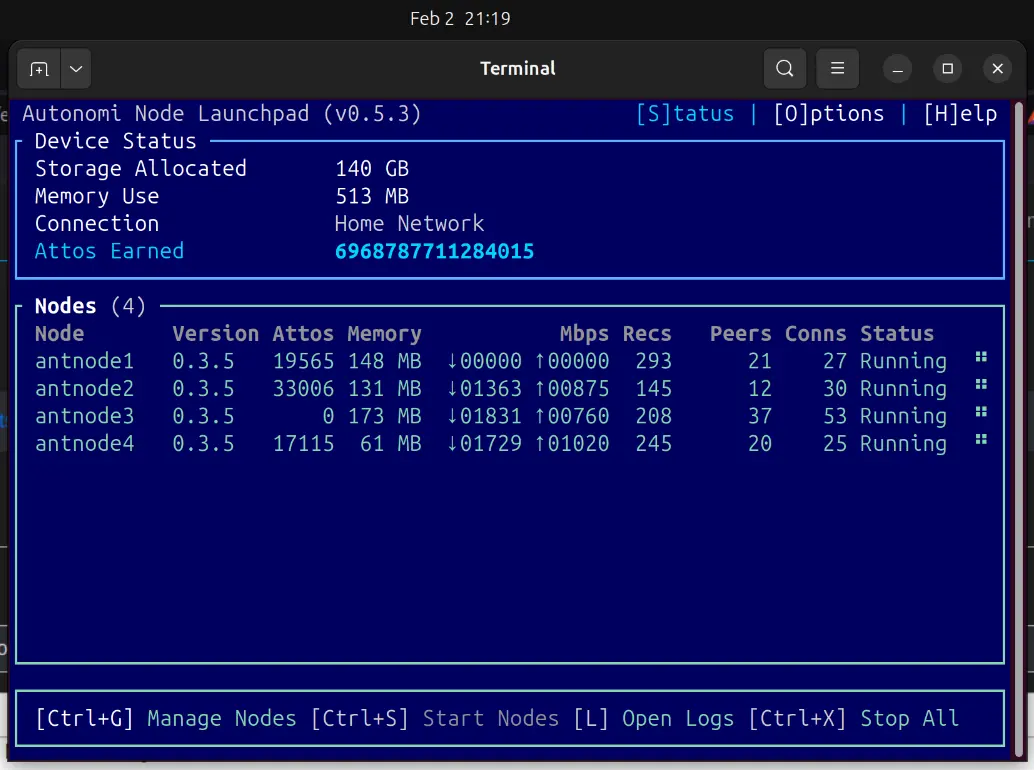1034x770 pixels.
Task: Click Attos Earned value 6968787711284015
Action: click(x=435, y=251)
